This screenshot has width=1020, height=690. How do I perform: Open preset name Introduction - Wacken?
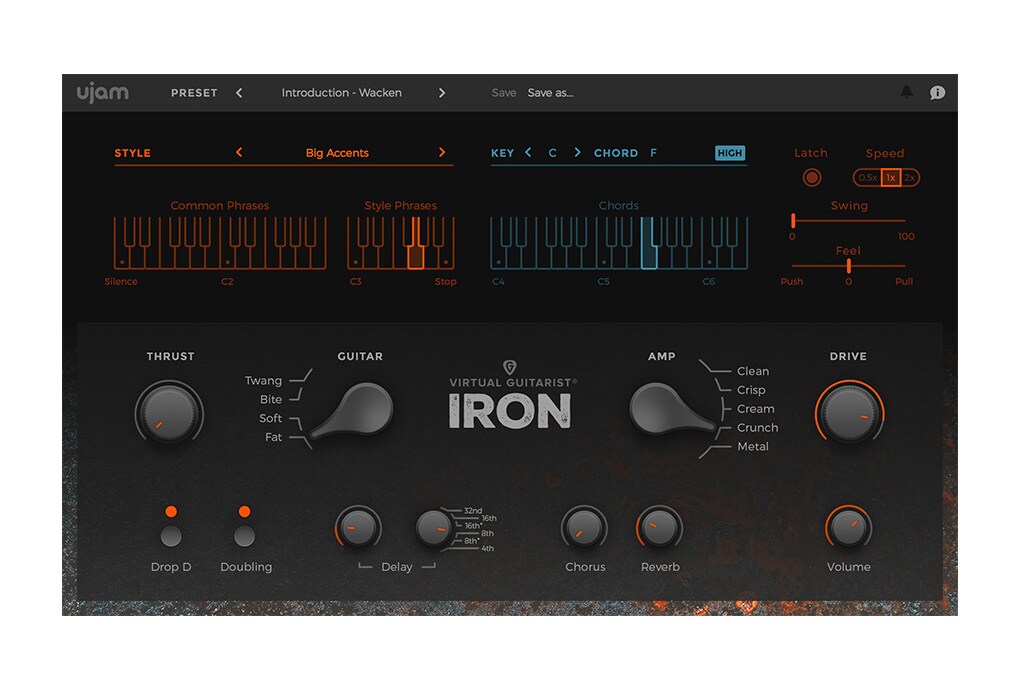342,93
